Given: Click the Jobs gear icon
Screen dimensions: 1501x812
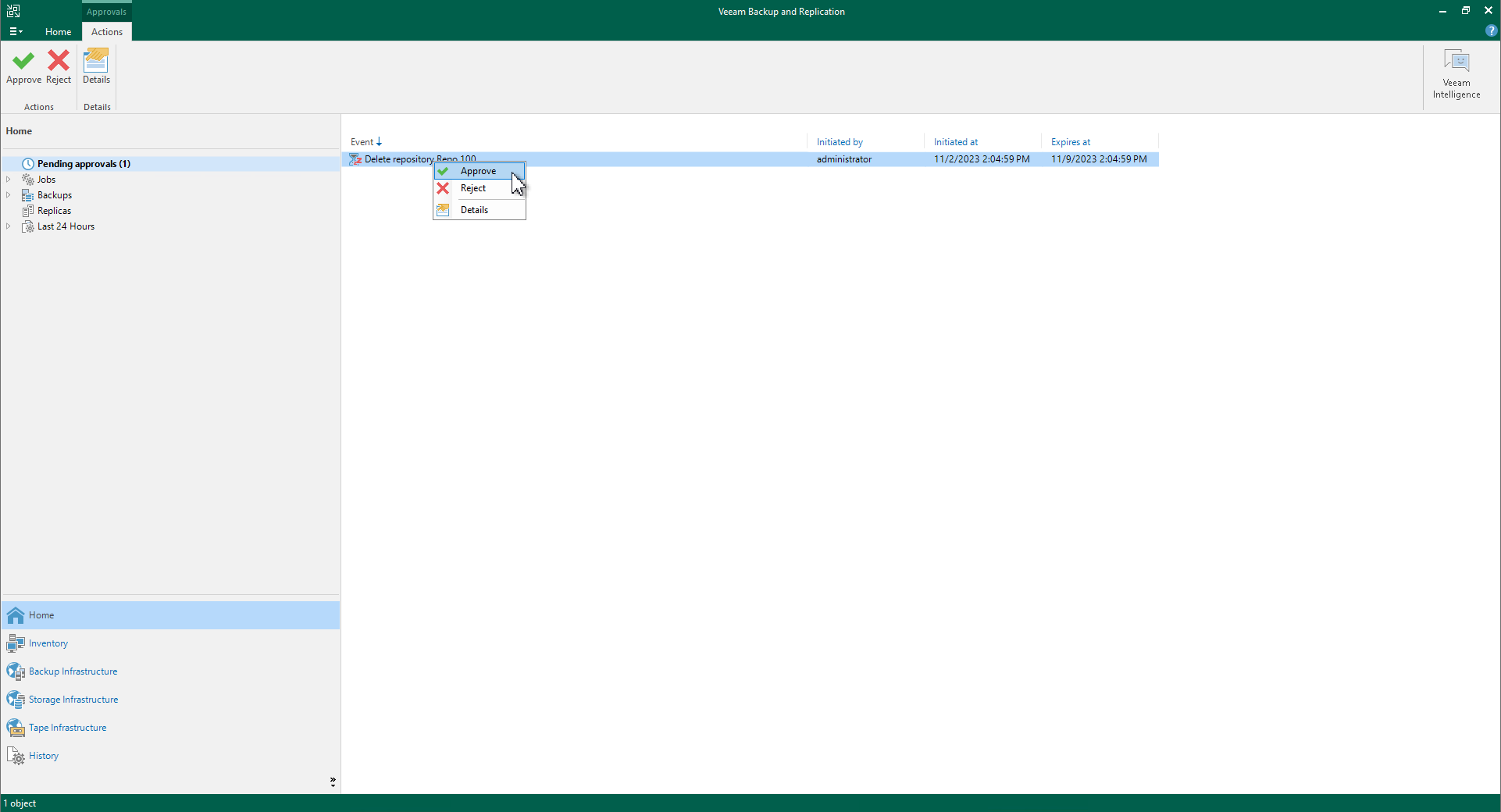Looking at the screenshot, I should (28, 180).
